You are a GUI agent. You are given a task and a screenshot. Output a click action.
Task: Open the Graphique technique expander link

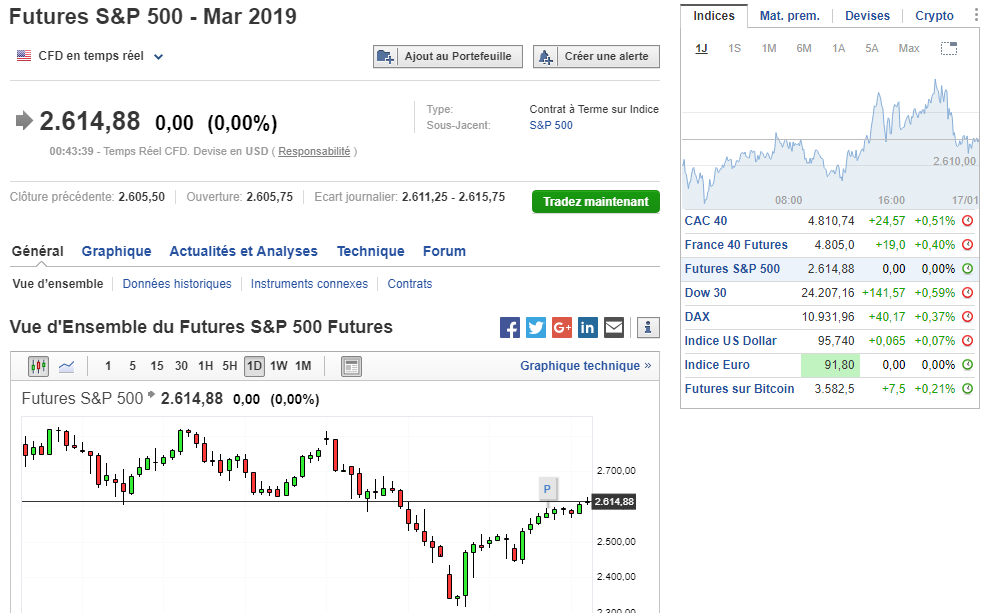tap(585, 366)
